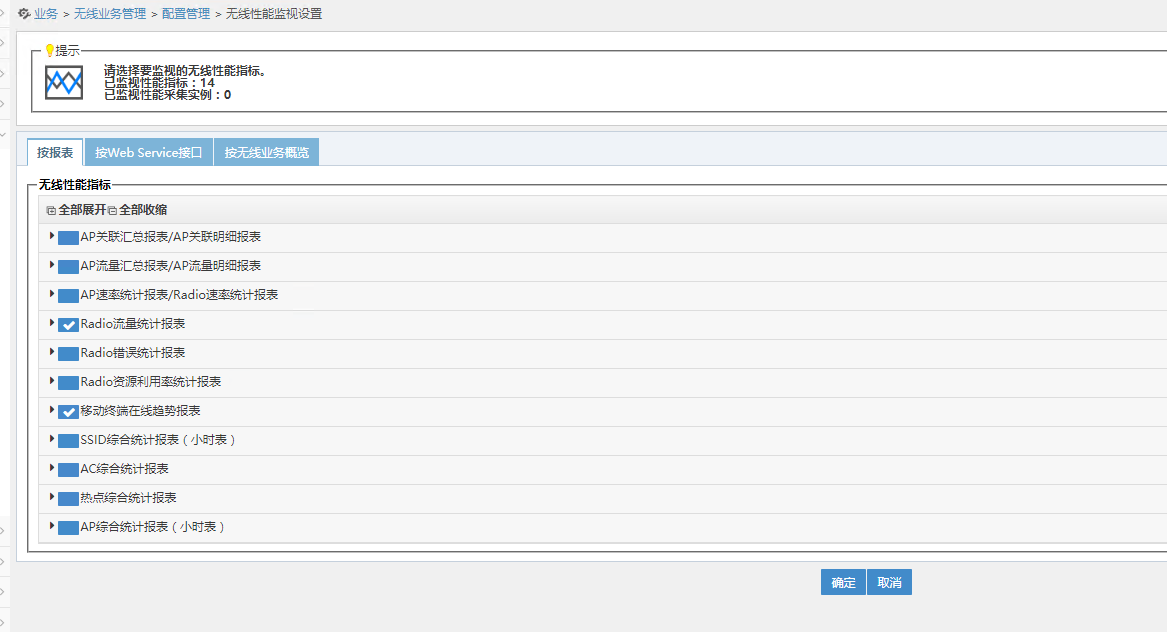Check the AC综合统计报表 checkbox
Image resolution: width=1167 pixels, height=632 pixels.
(68, 470)
